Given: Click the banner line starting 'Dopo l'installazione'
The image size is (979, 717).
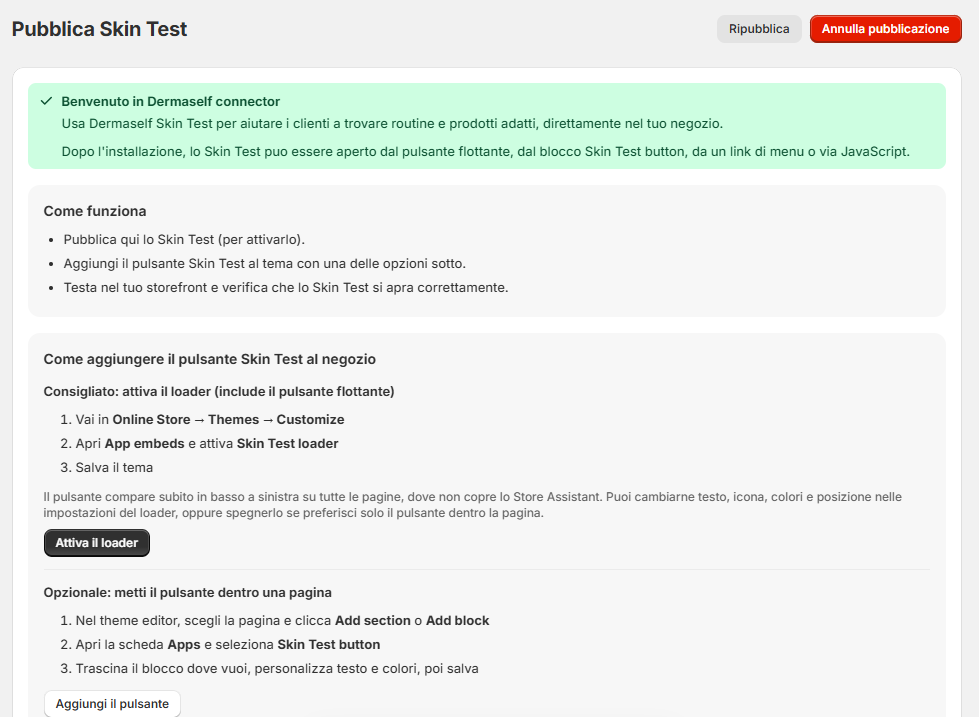Looking at the screenshot, I should click(486, 152).
